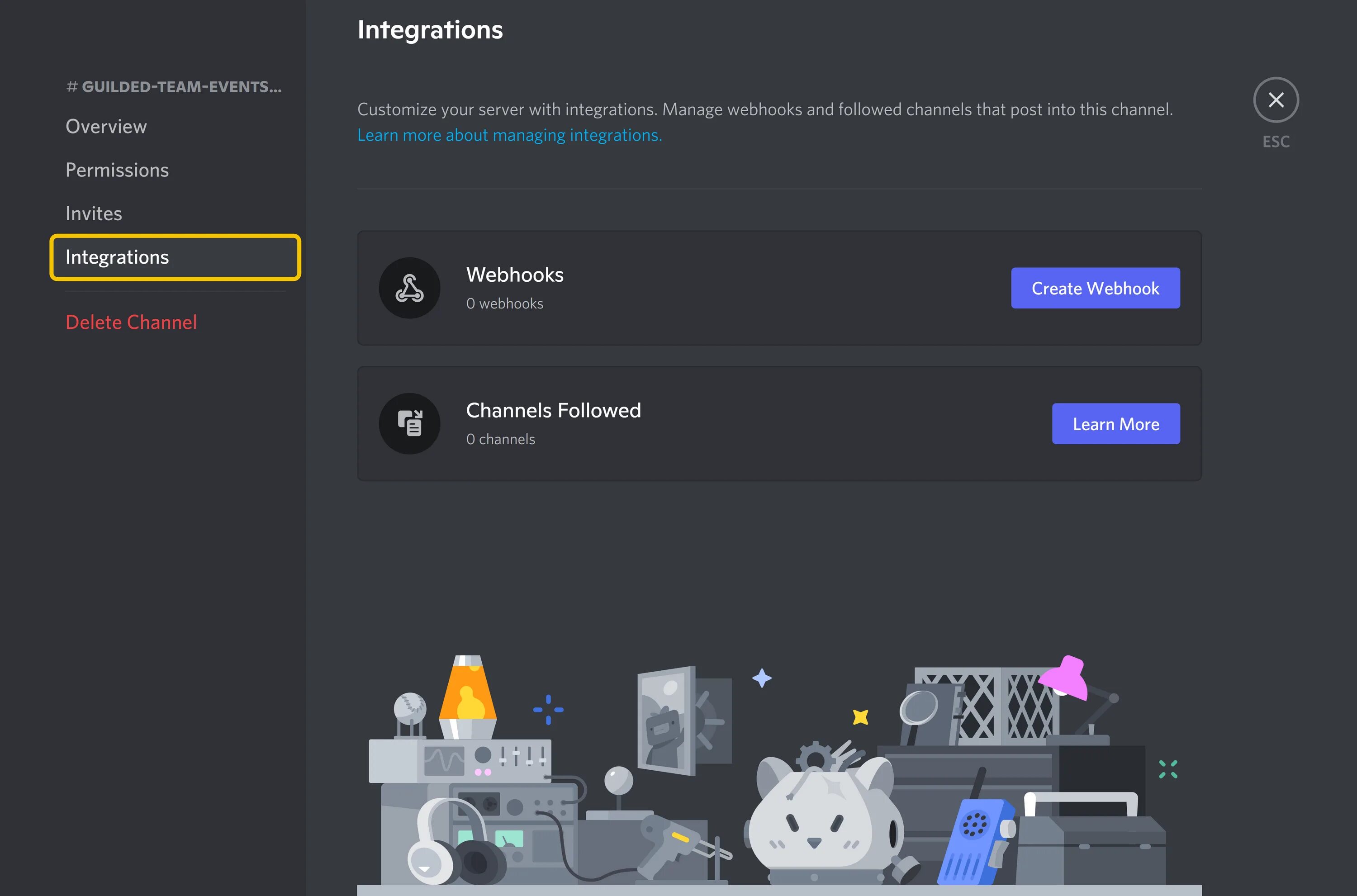The height and width of the screenshot is (896, 1357).
Task: Click the ESC label under close button
Action: (x=1275, y=142)
